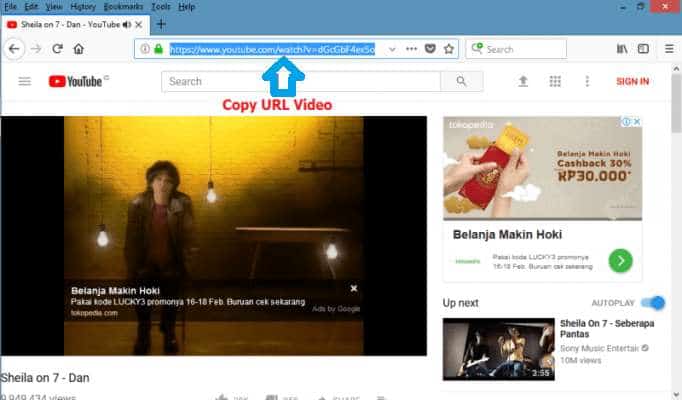Viewport: 682px width, 400px height.
Task: Click the Up next heading
Action: click(461, 303)
